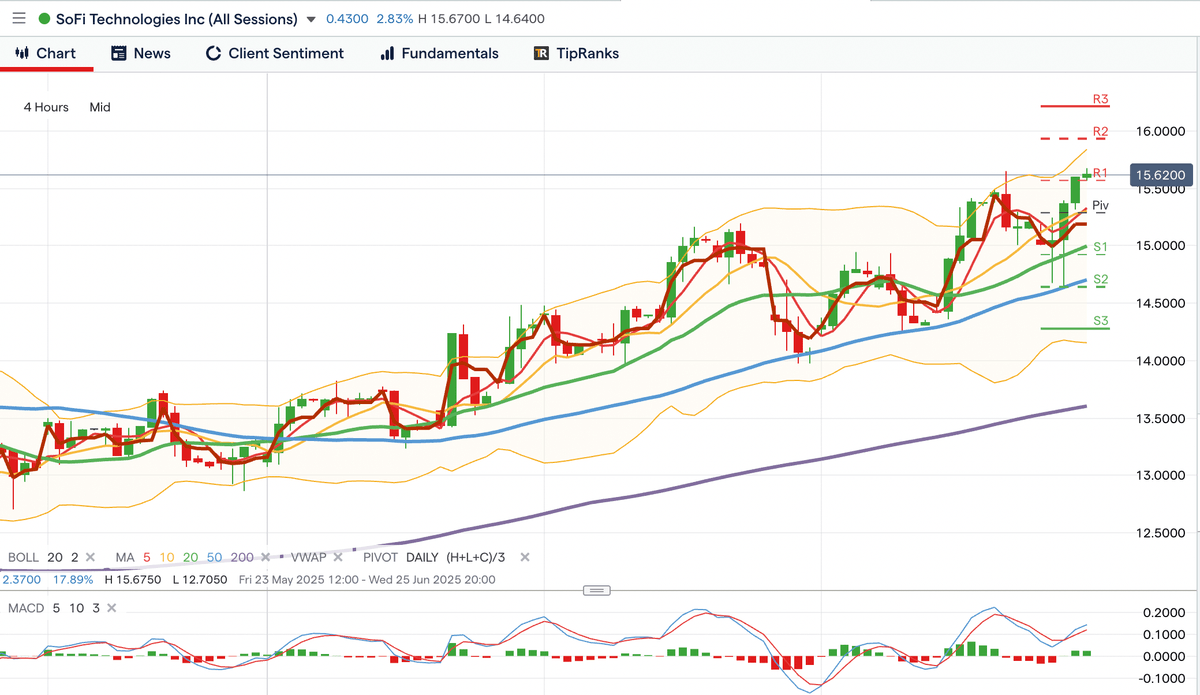
Task: Open the SoFi Technologies Inc instrument dropdown
Action: pos(312,19)
